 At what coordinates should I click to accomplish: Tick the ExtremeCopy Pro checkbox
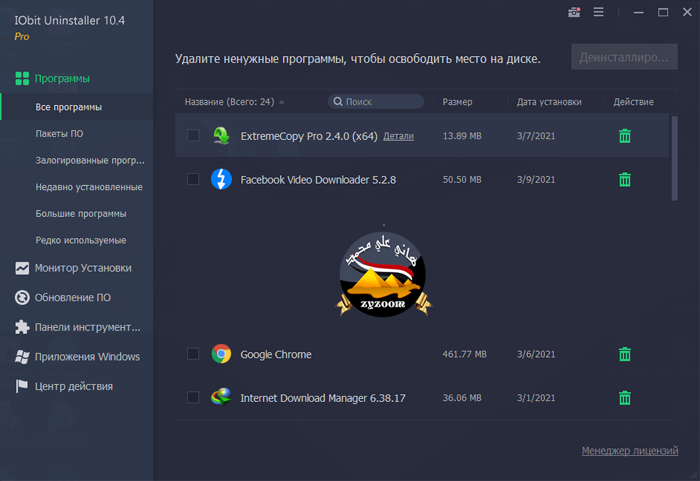point(193,135)
